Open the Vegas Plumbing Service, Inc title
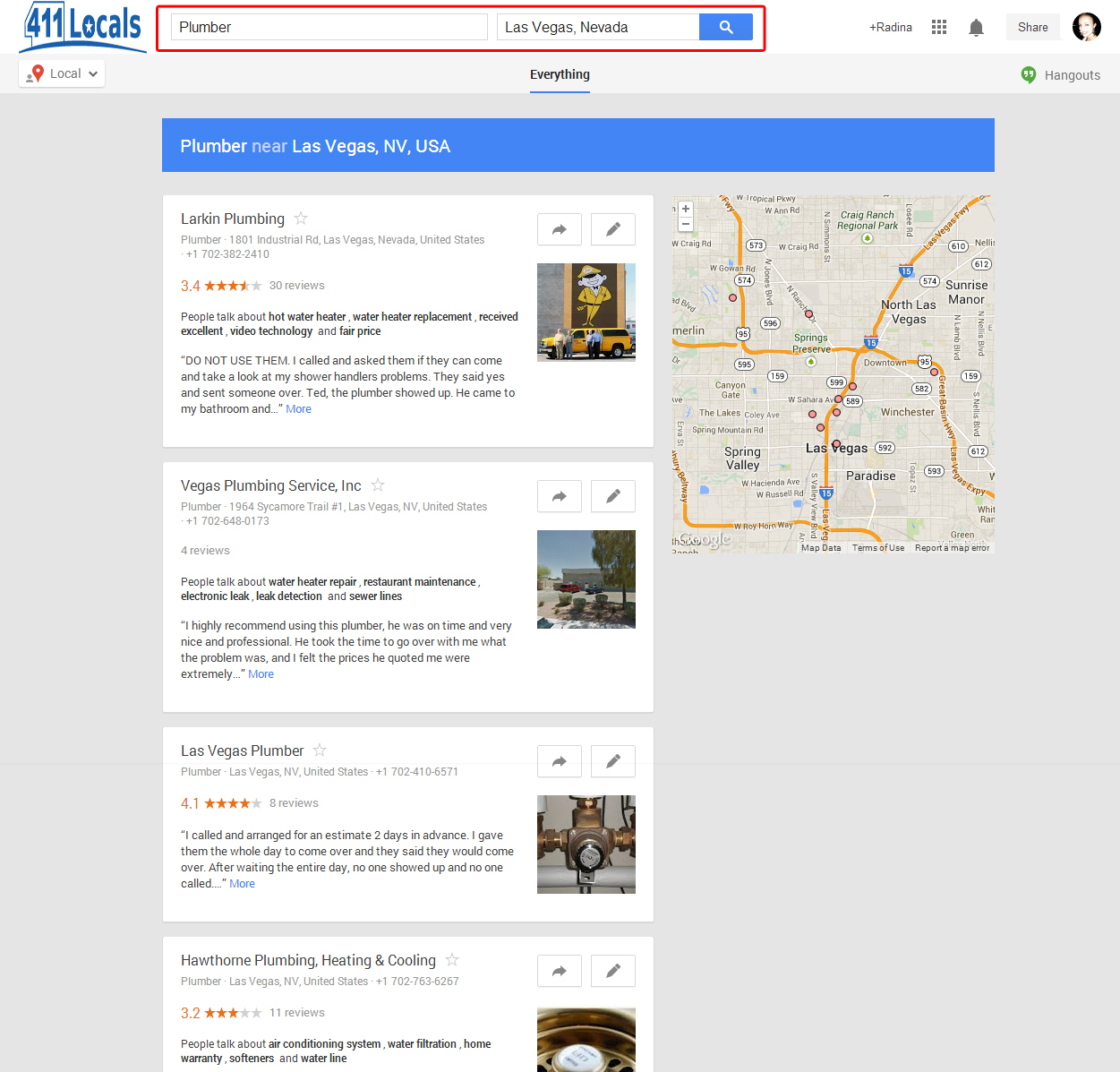 tap(271, 485)
